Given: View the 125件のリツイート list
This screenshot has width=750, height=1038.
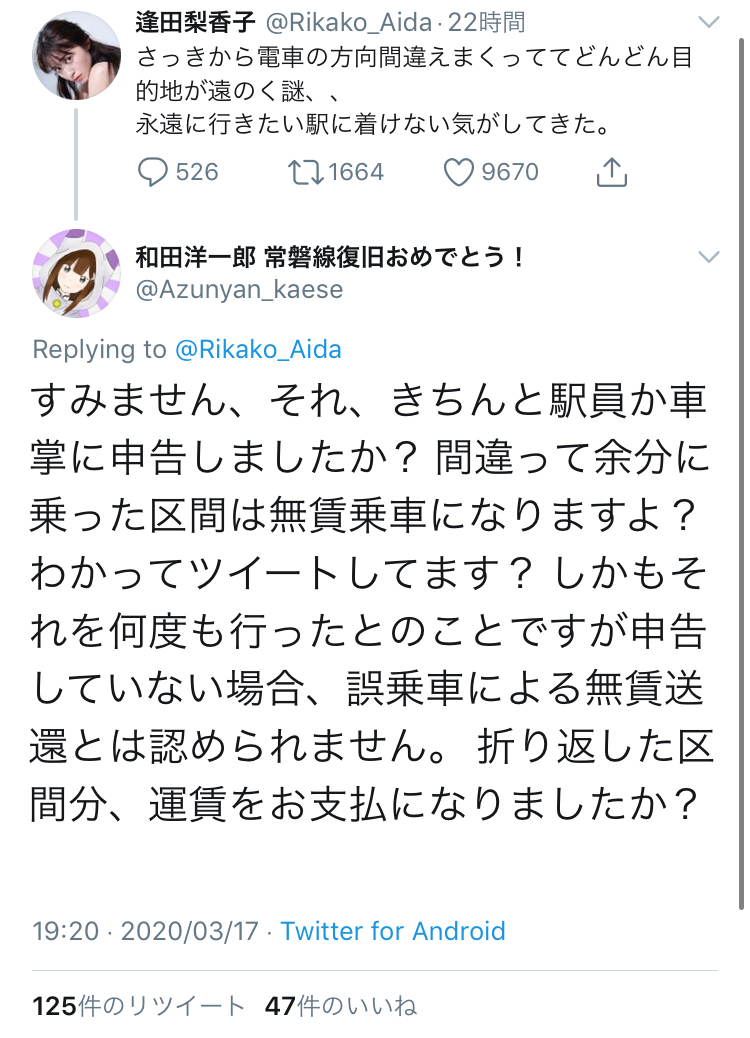Looking at the screenshot, I should [138, 1006].
